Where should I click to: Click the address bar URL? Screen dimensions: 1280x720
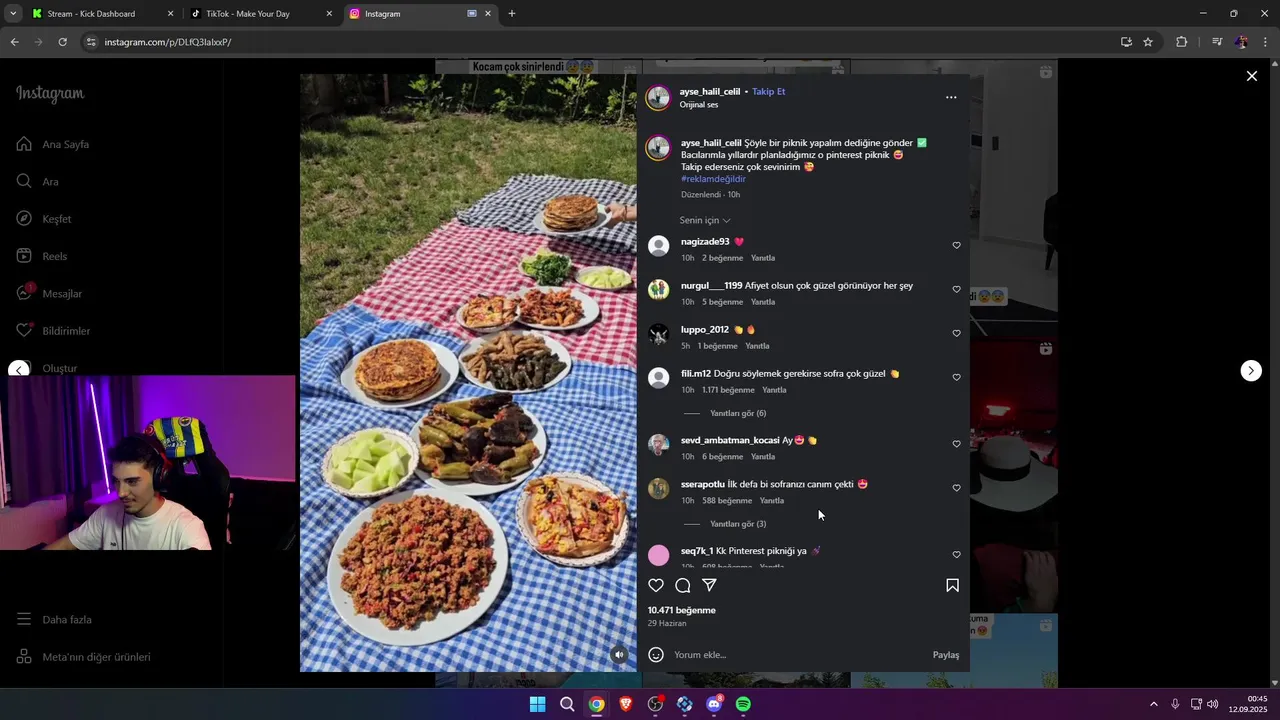pos(168,42)
